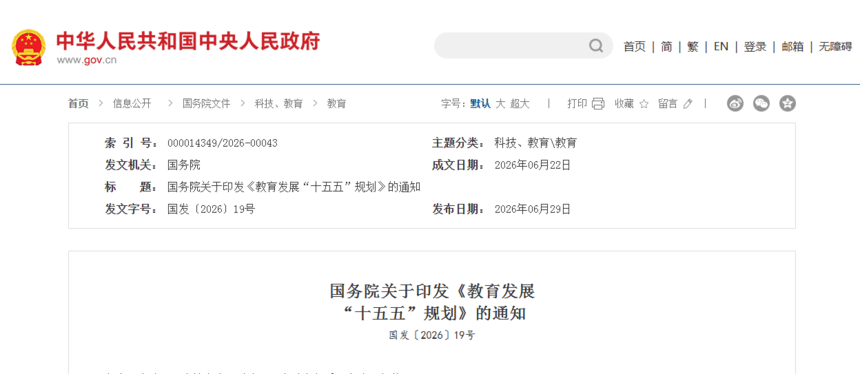This screenshot has height=374, width=860.
Task: Select issuing authority value 国务院
Action: 184,165
